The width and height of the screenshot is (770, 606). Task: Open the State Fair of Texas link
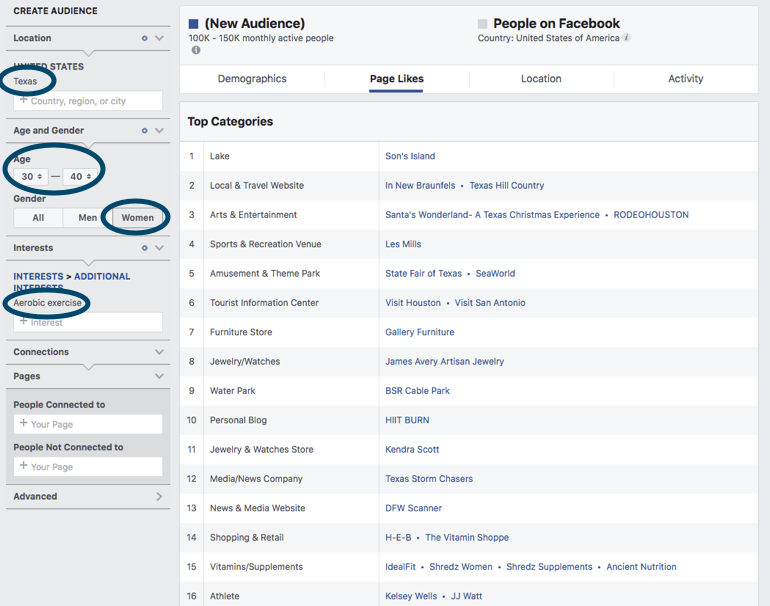423,274
